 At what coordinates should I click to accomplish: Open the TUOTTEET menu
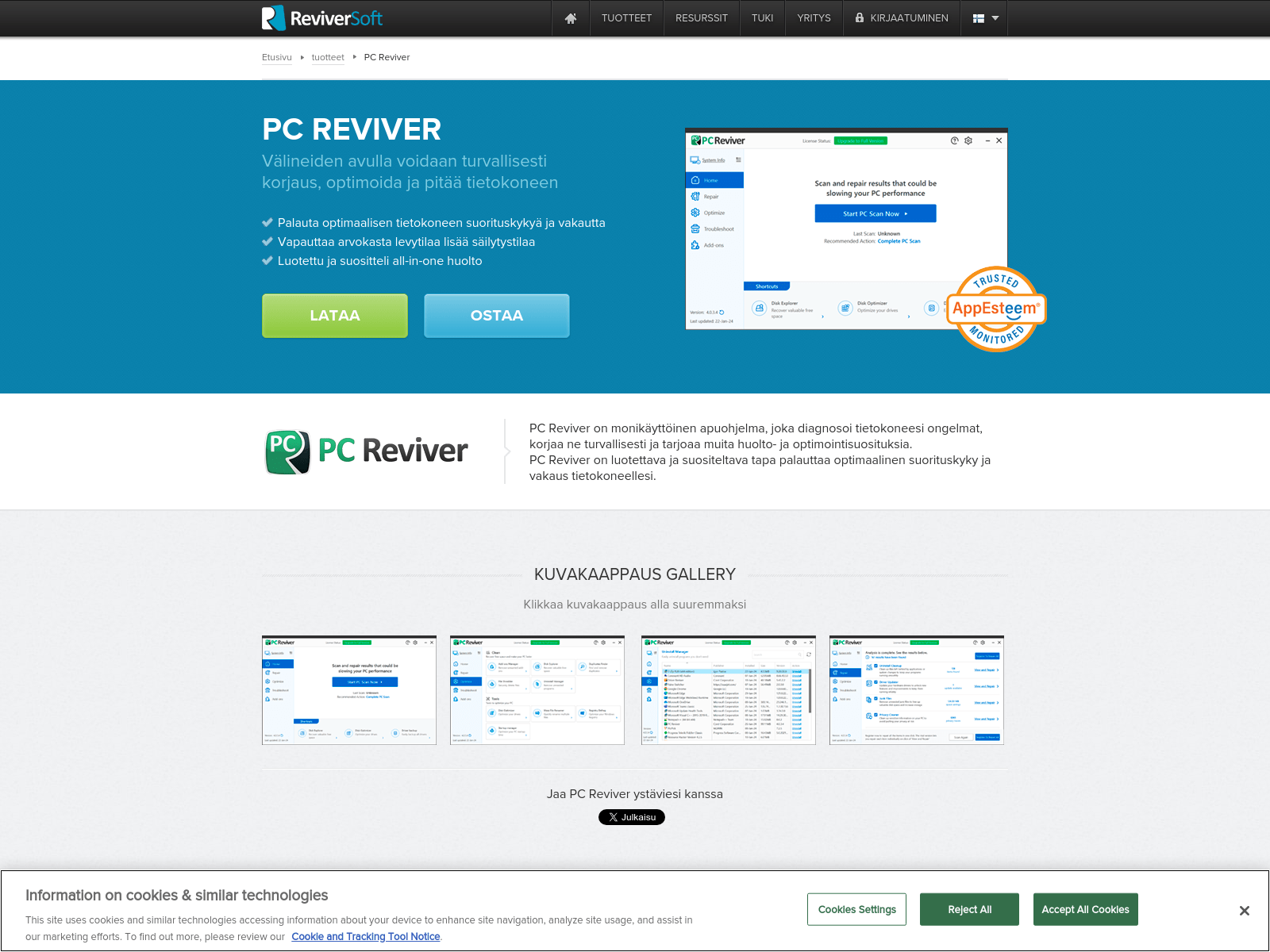pyautogui.click(x=626, y=18)
